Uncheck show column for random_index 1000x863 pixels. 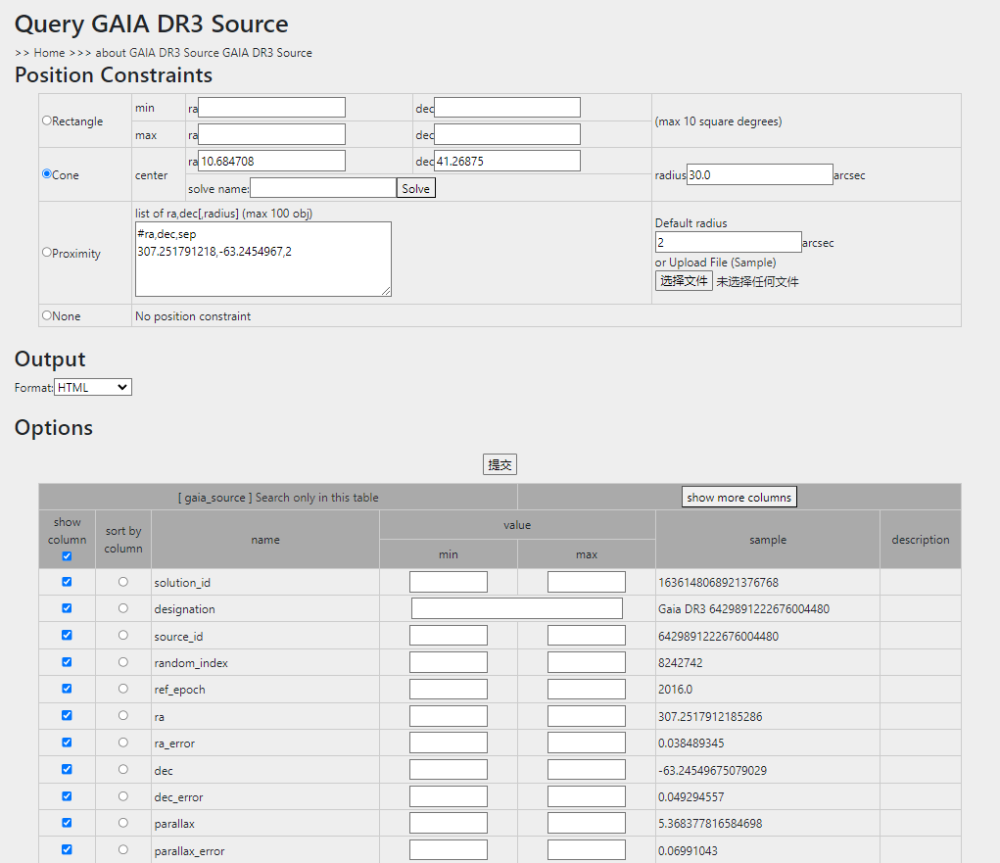(x=67, y=662)
